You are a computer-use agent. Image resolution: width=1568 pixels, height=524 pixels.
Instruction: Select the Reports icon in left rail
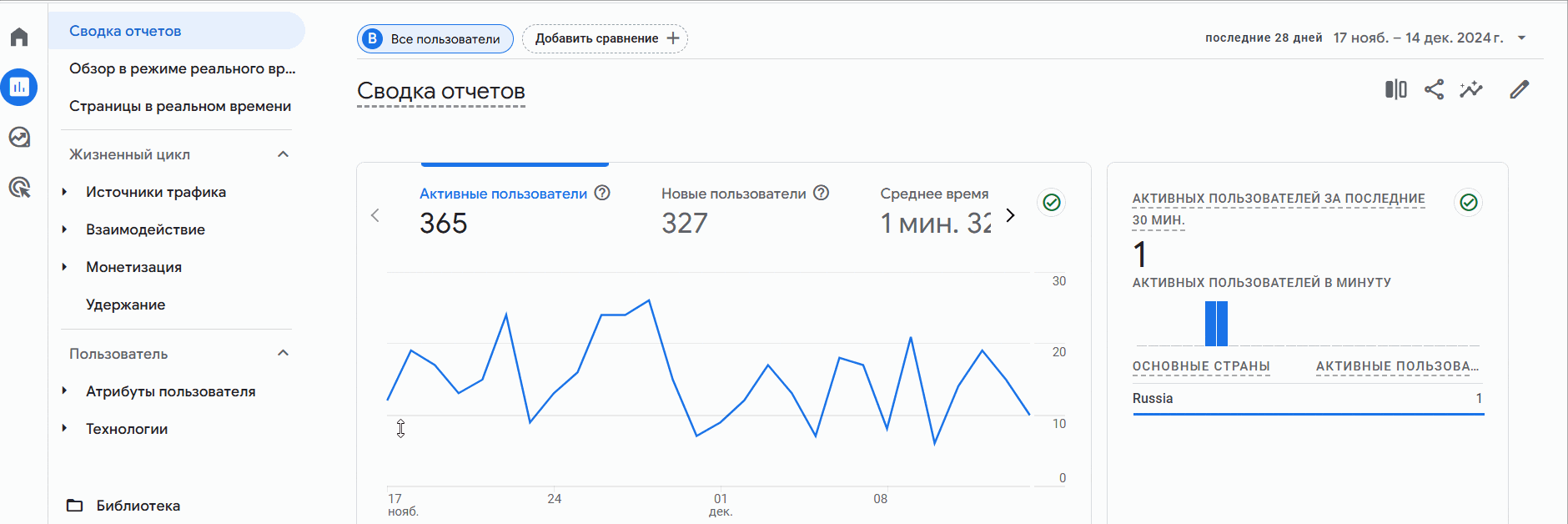point(19,87)
